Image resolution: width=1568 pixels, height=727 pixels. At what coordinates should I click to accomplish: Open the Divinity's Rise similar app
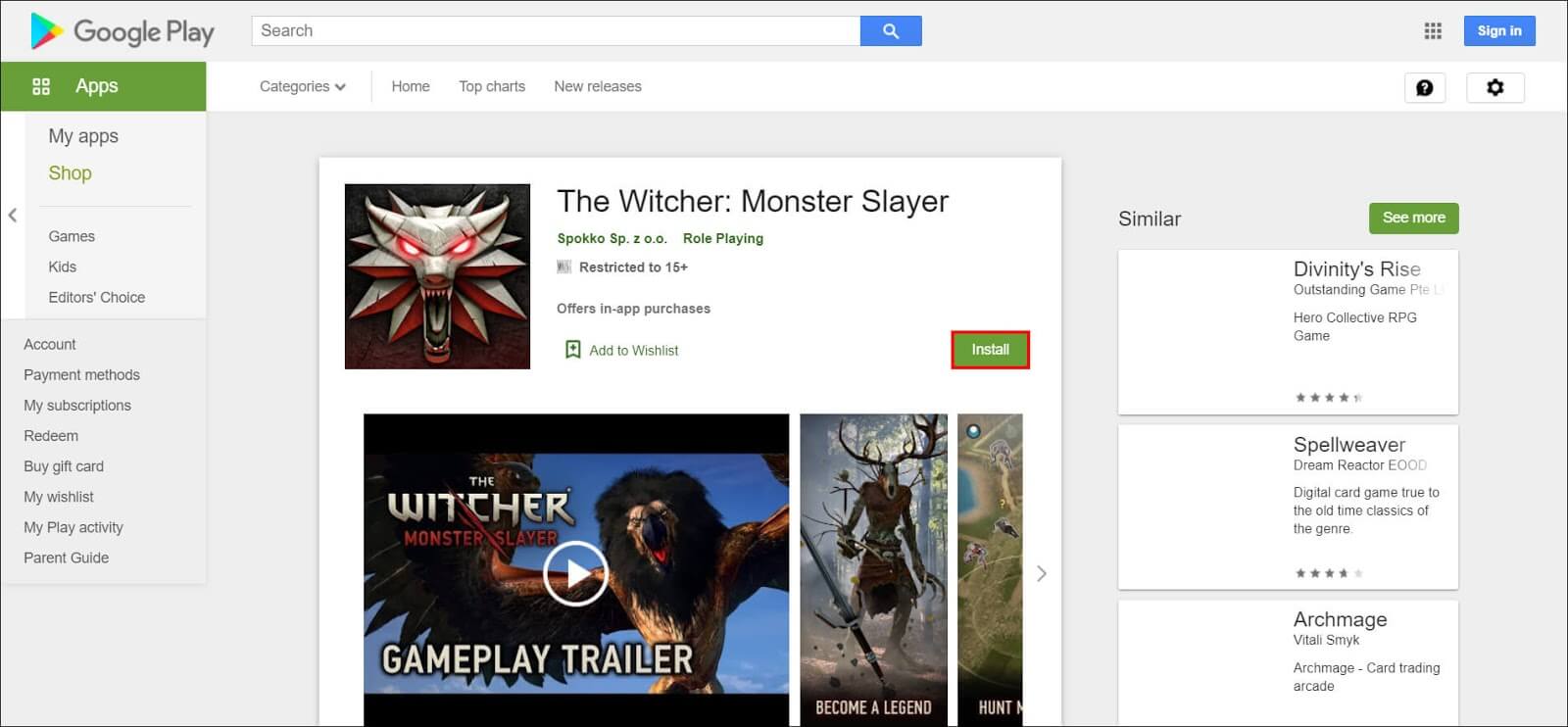click(x=1288, y=332)
